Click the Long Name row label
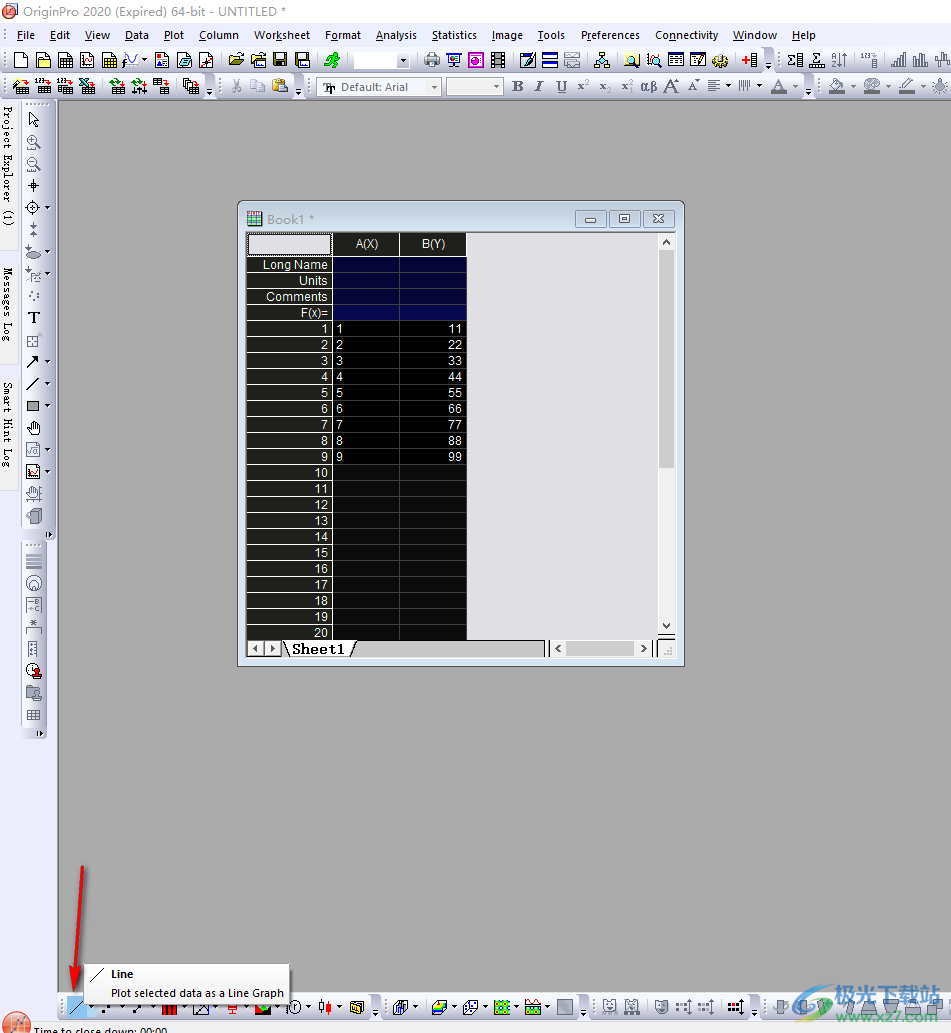This screenshot has height=1033, width=951. (x=289, y=264)
